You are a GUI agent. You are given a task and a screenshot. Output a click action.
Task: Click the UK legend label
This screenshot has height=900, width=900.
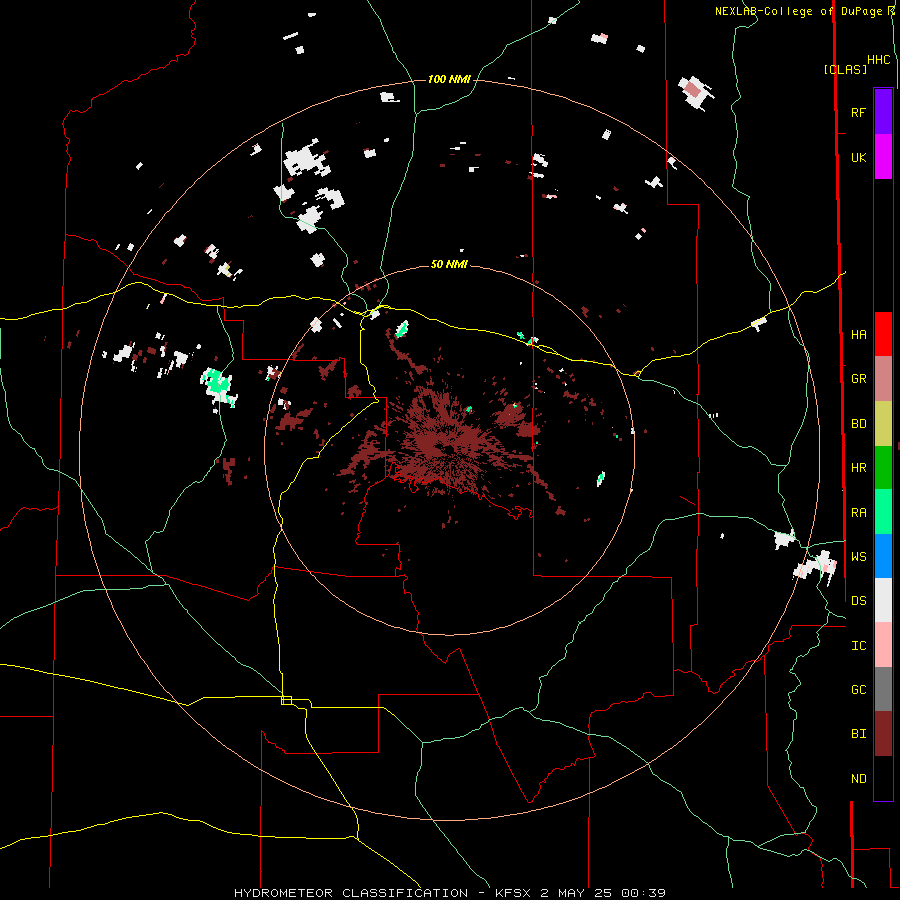[858, 157]
